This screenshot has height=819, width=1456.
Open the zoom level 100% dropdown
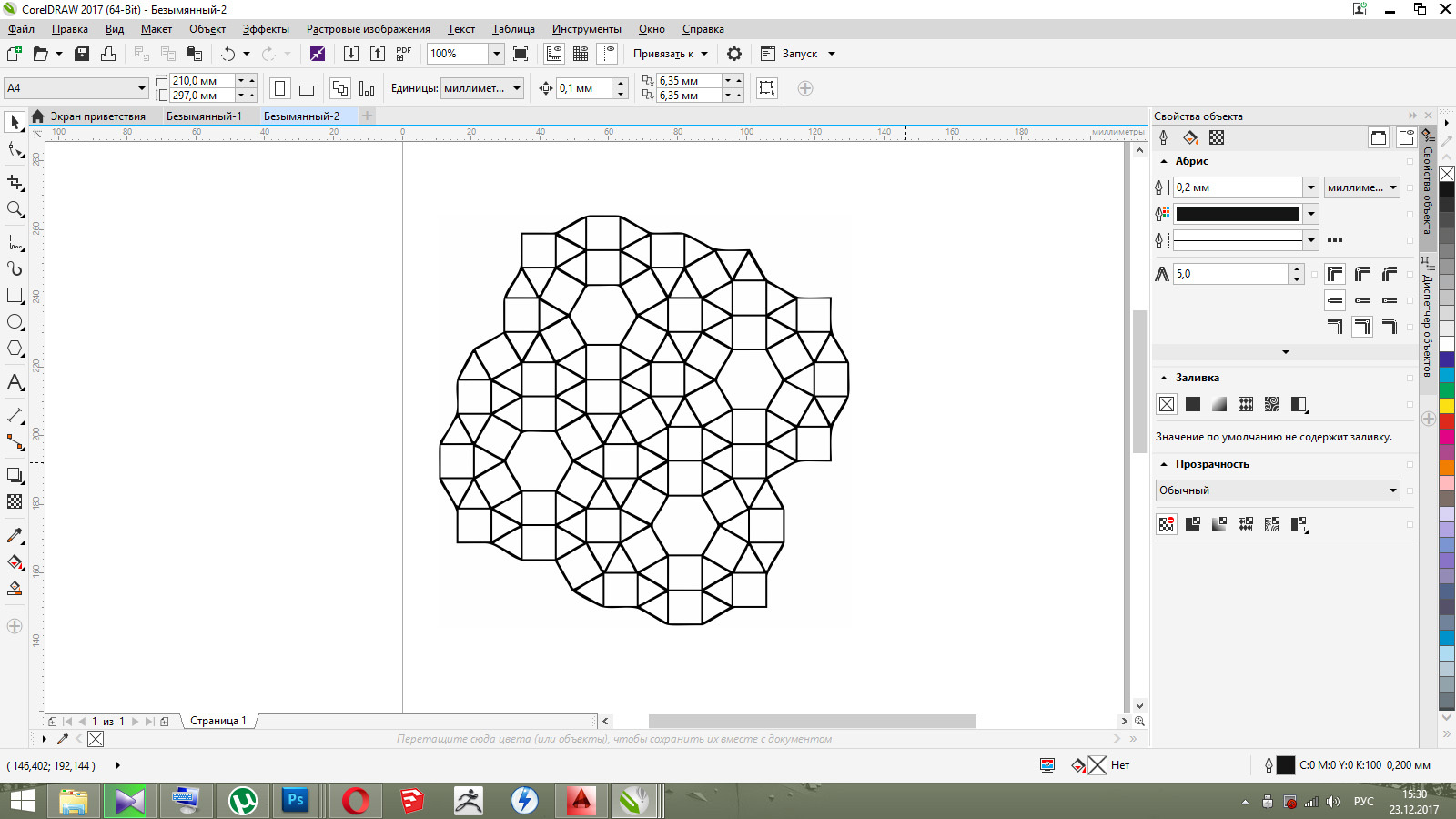click(497, 54)
